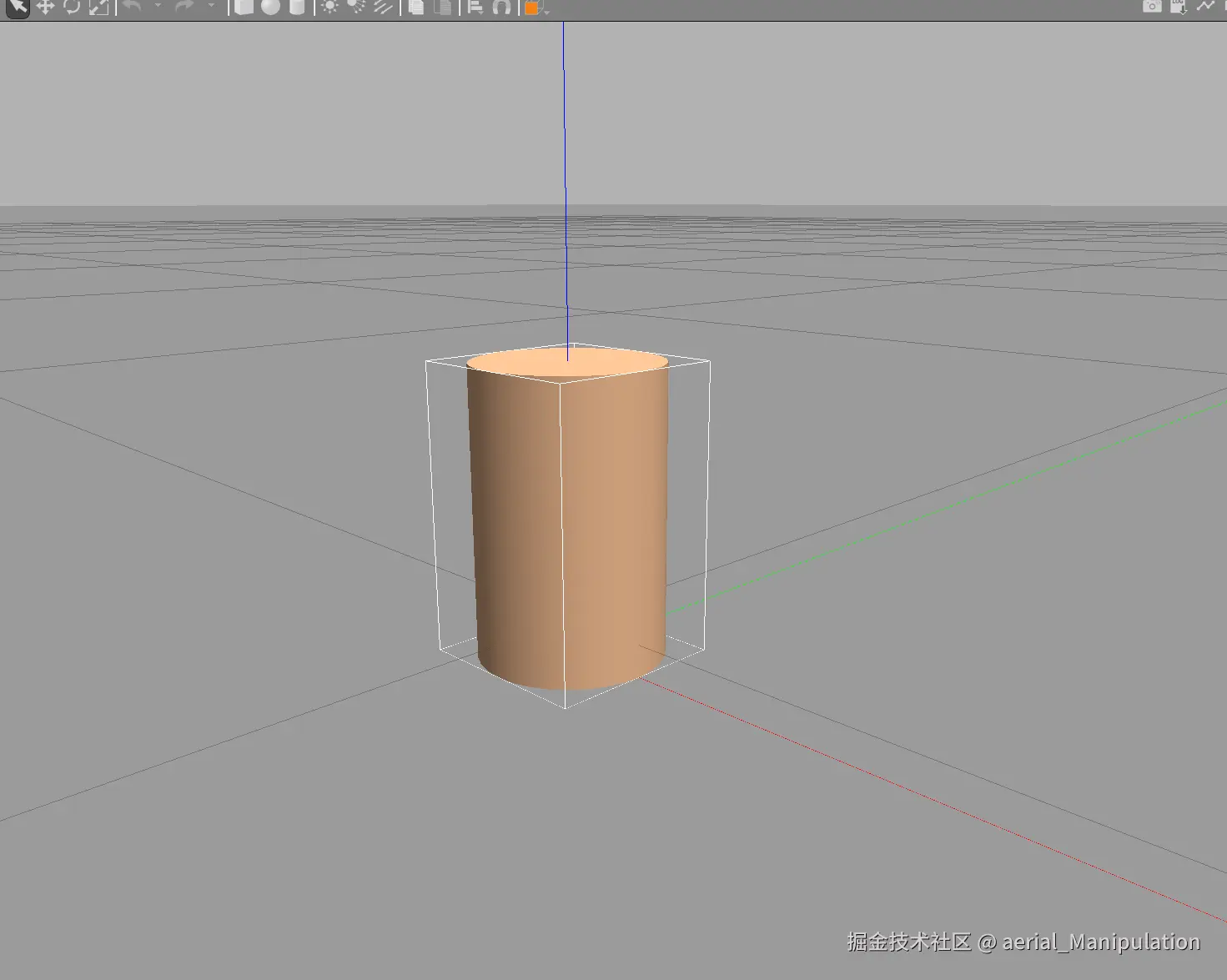Add a Spot light
The image size is (1227, 980).
pyautogui.click(x=356, y=8)
